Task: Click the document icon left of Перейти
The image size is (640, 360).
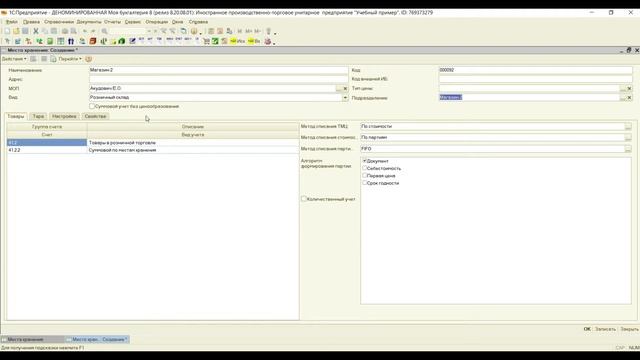Action: pos(53,59)
